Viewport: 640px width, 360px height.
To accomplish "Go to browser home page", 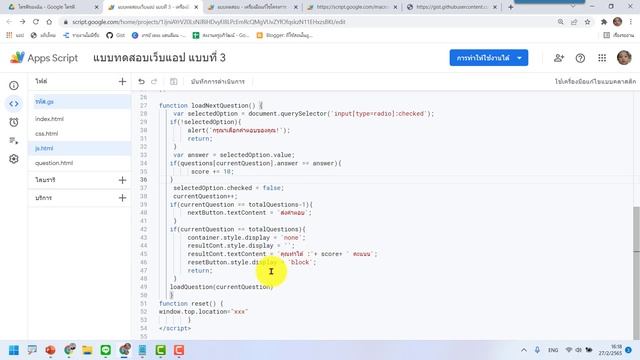I will coord(49,22).
